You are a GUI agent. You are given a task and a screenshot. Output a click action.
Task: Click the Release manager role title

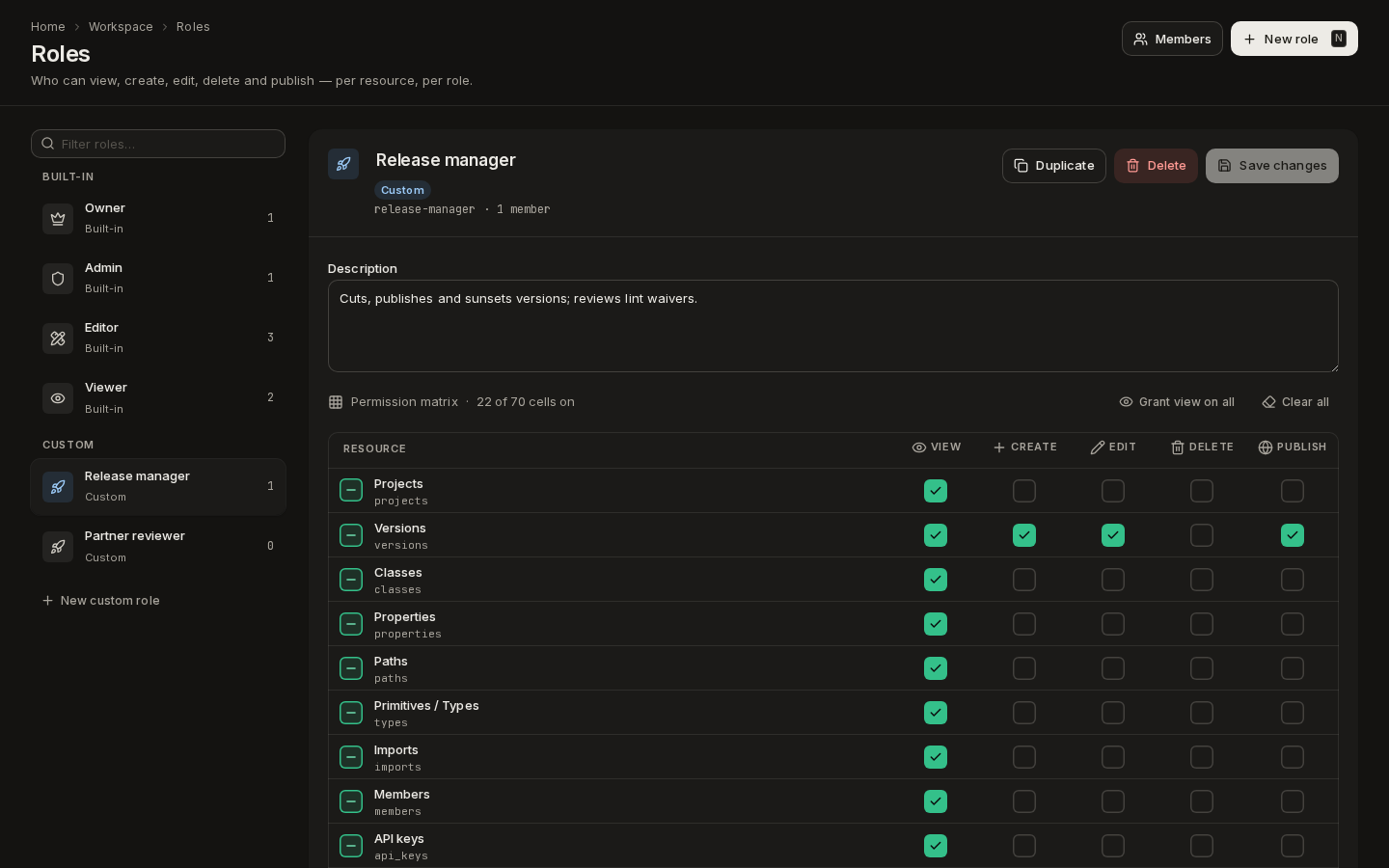tap(446, 160)
